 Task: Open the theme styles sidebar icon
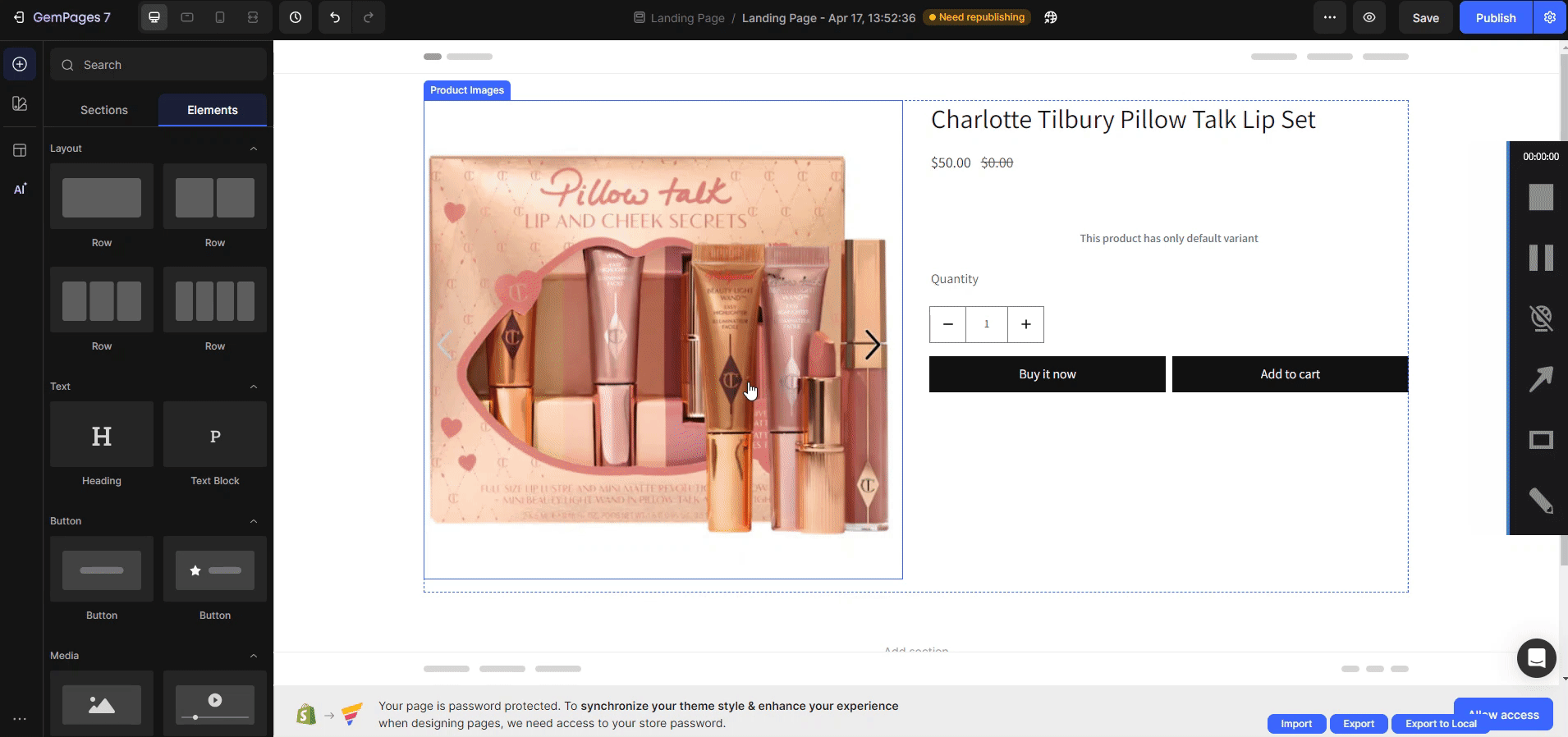tap(20, 103)
